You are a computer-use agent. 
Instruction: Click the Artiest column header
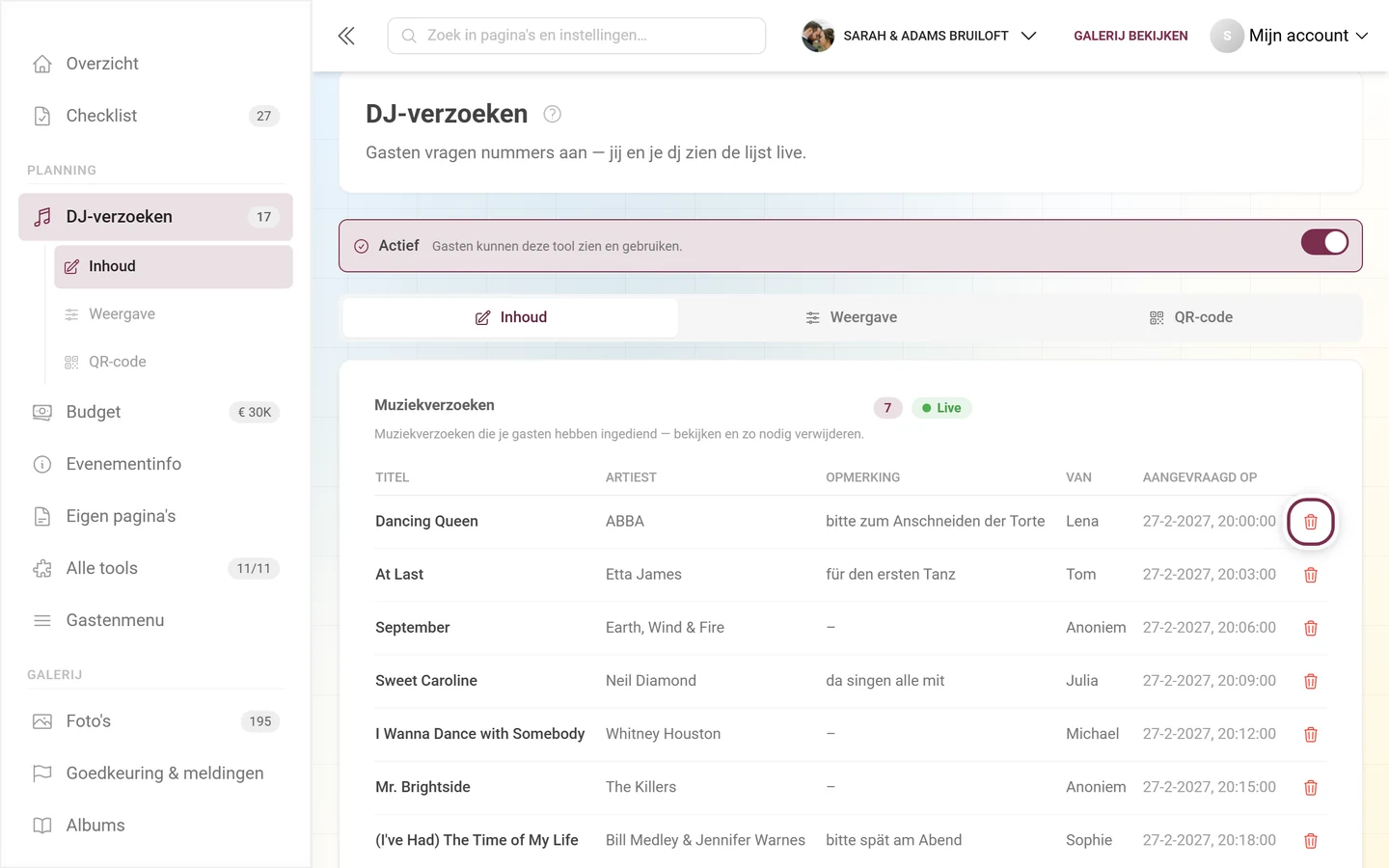tap(631, 477)
